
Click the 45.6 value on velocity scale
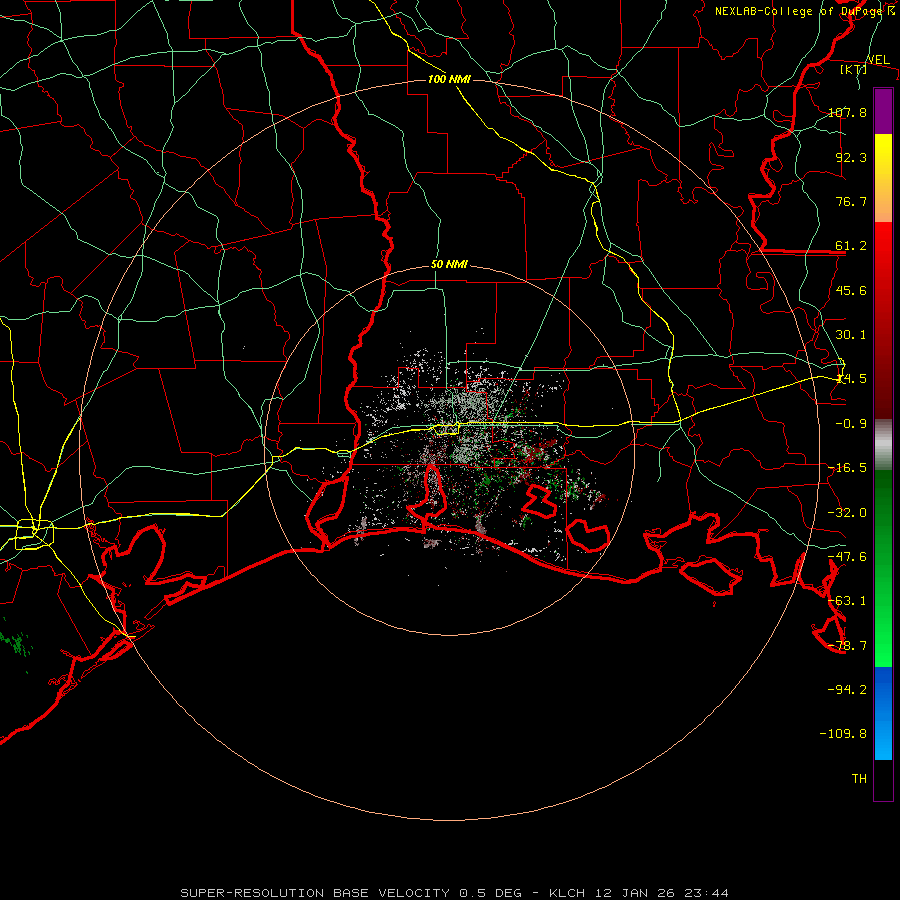[851, 290]
